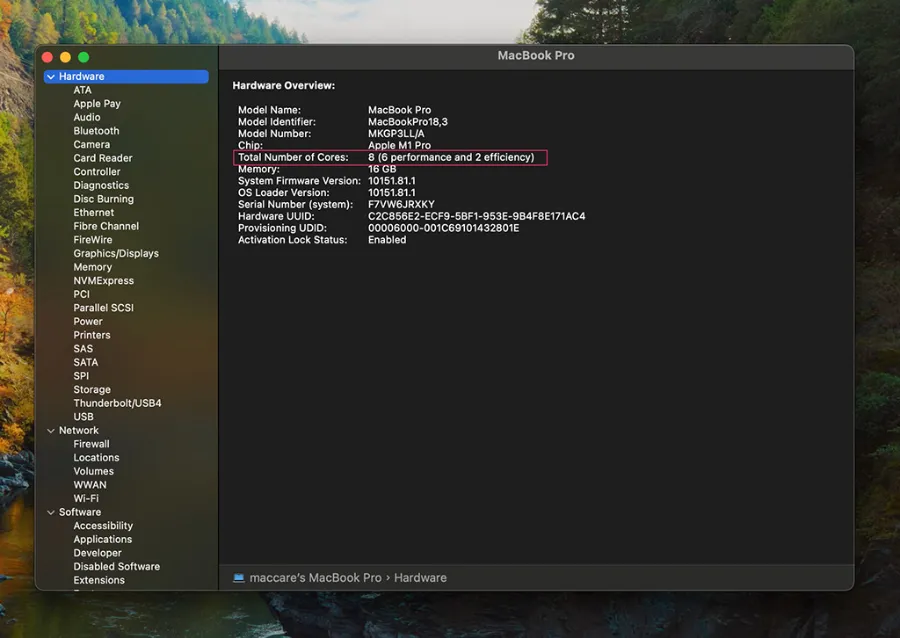Image resolution: width=900 pixels, height=638 pixels.
Task: Select the Provisioning UDID value
Action: 444,228
